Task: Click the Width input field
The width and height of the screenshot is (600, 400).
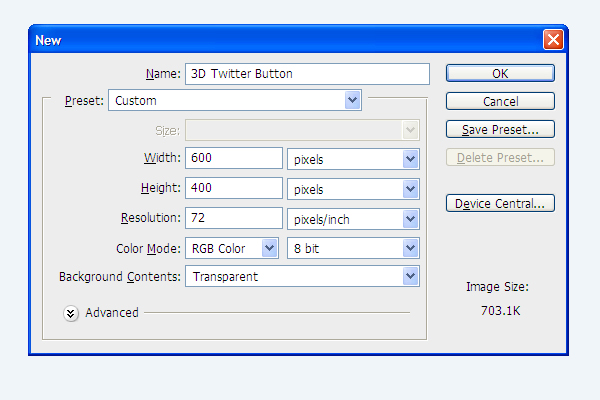Action: [234, 158]
